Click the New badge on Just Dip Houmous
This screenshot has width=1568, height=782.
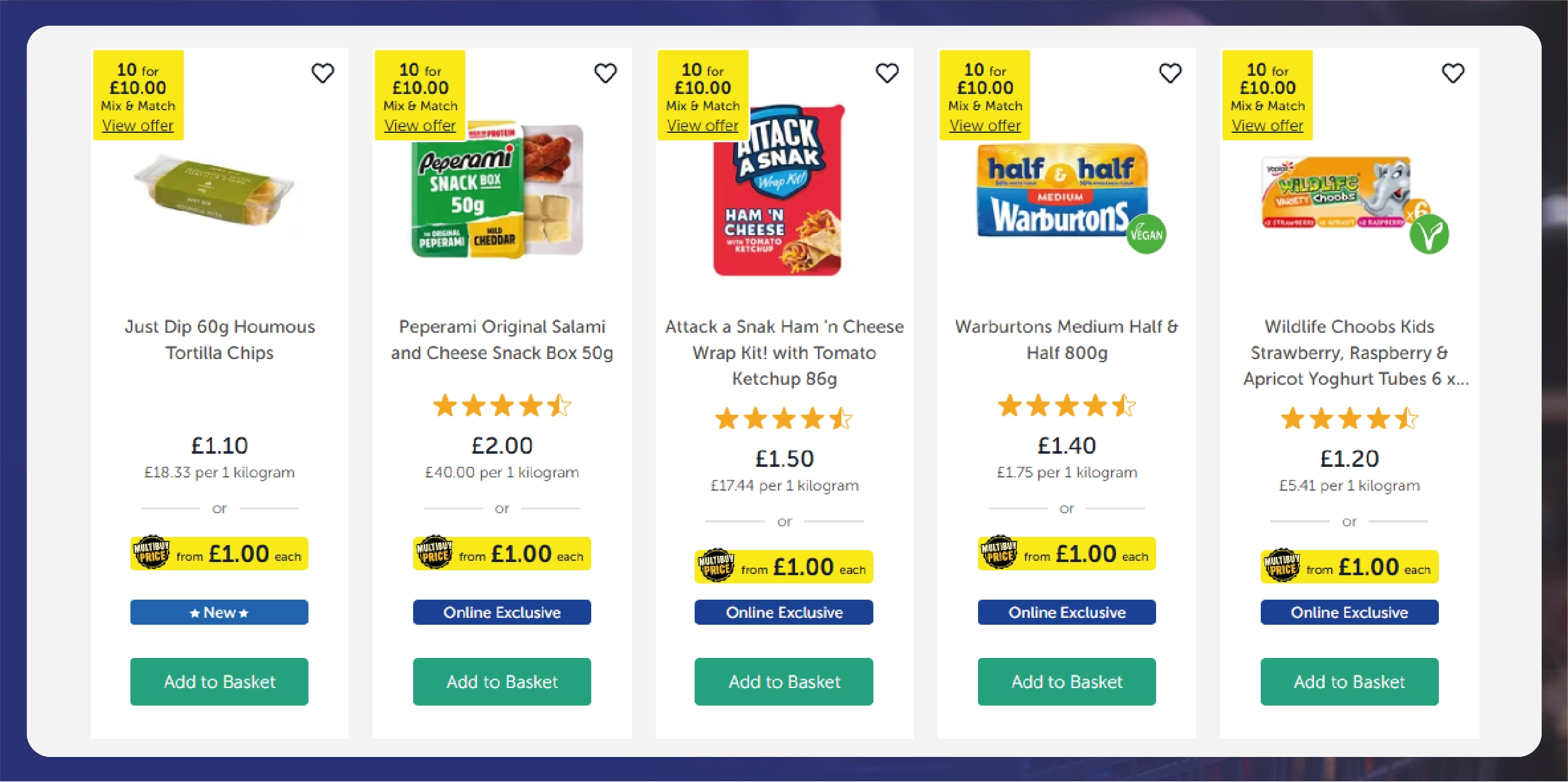[x=218, y=612]
